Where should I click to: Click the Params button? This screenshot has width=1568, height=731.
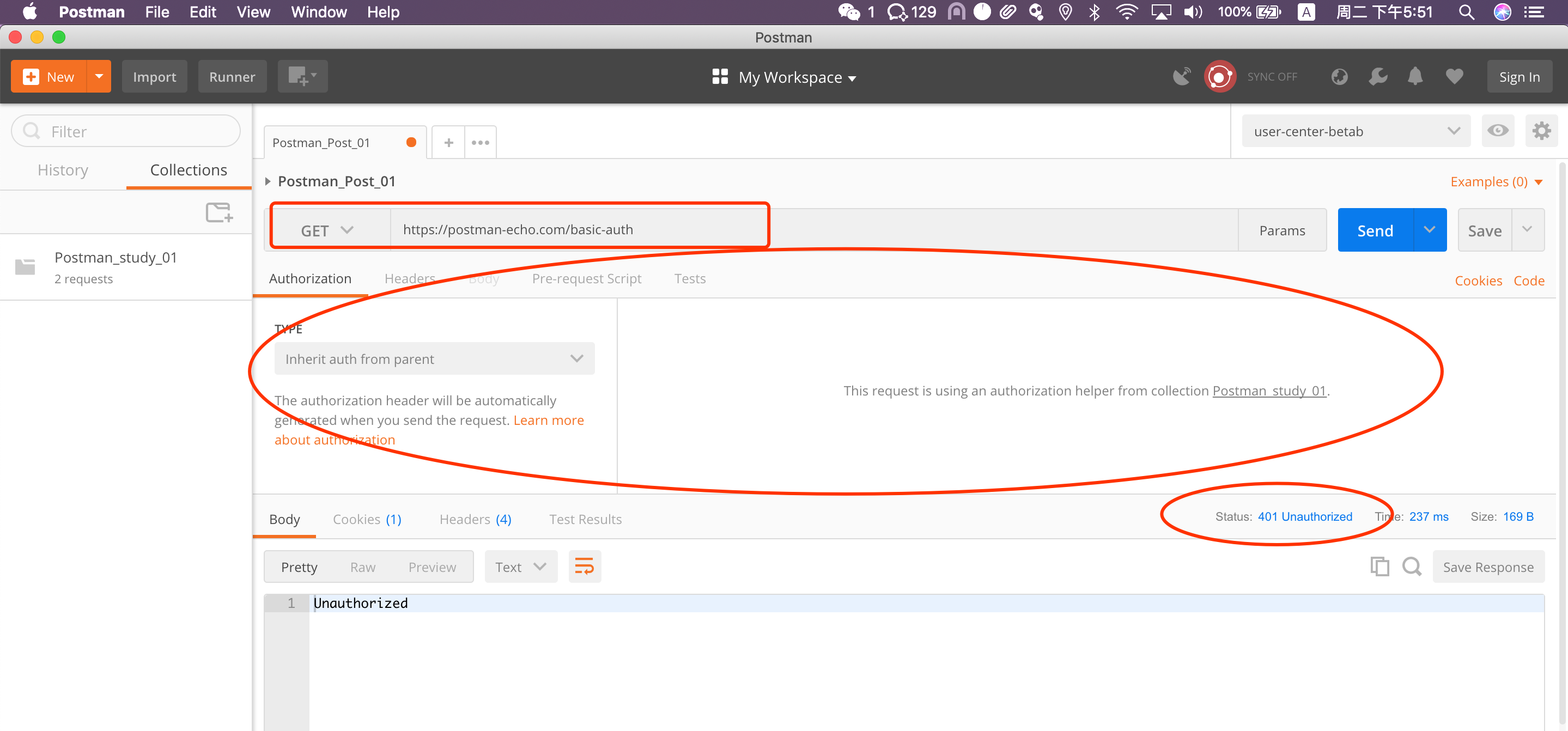(x=1282, y=230)
